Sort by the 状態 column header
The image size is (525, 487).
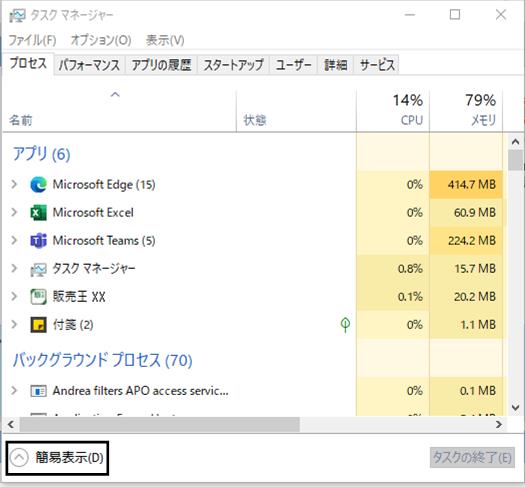pos(296,111)
